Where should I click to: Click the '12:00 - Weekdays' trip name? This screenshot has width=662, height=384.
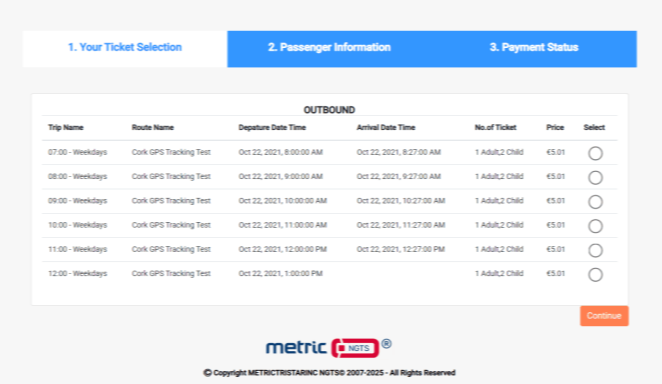(77, 273)
